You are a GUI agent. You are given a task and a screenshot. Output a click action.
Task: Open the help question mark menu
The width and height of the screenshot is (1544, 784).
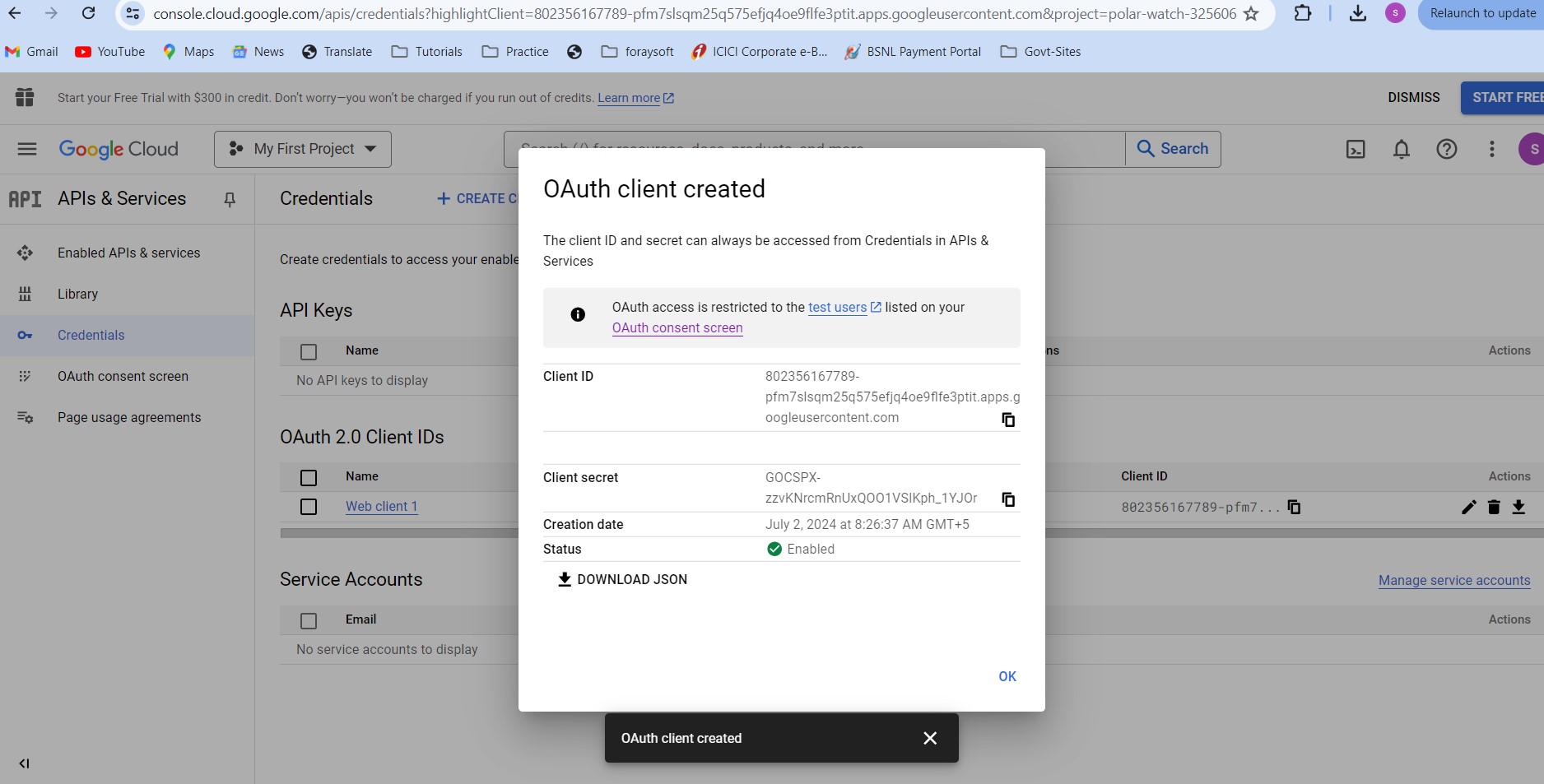tap(1446, 149)
